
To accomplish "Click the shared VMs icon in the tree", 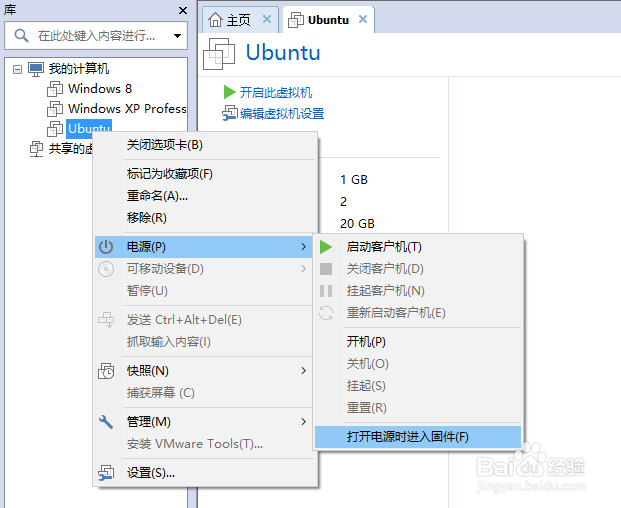I will point(36,149).
